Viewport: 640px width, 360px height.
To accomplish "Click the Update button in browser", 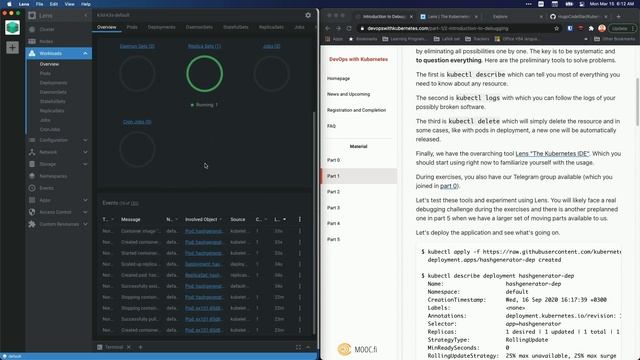I will pyautogui.click(x=622, y=28).
